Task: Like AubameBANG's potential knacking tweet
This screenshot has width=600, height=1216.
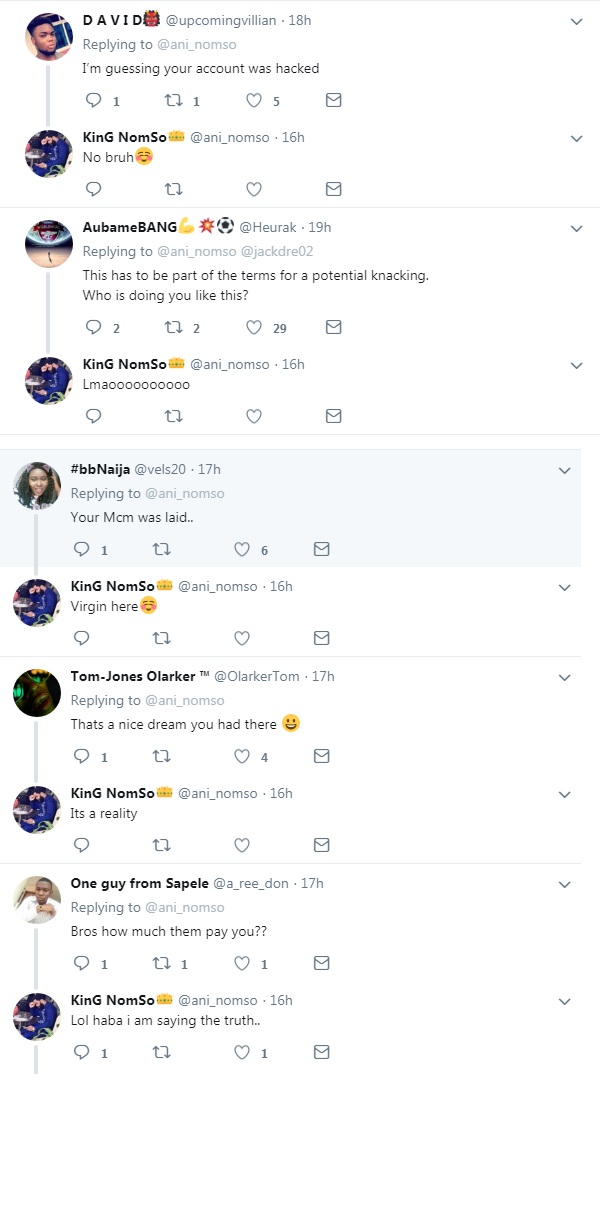Action: click(x=254, y=327)
